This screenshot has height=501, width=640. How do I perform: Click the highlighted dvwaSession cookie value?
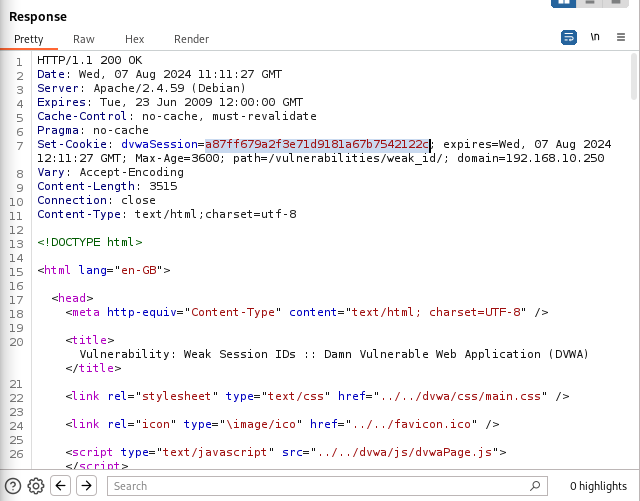tap(317, 144)
